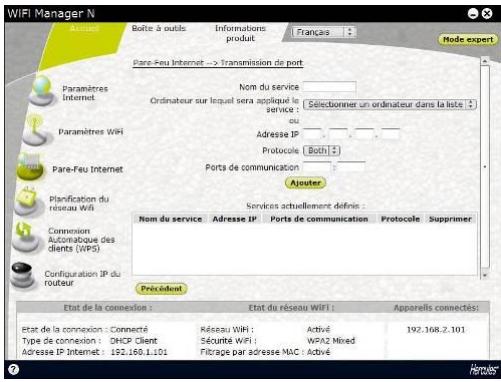Click the Mode expert button

468,39
